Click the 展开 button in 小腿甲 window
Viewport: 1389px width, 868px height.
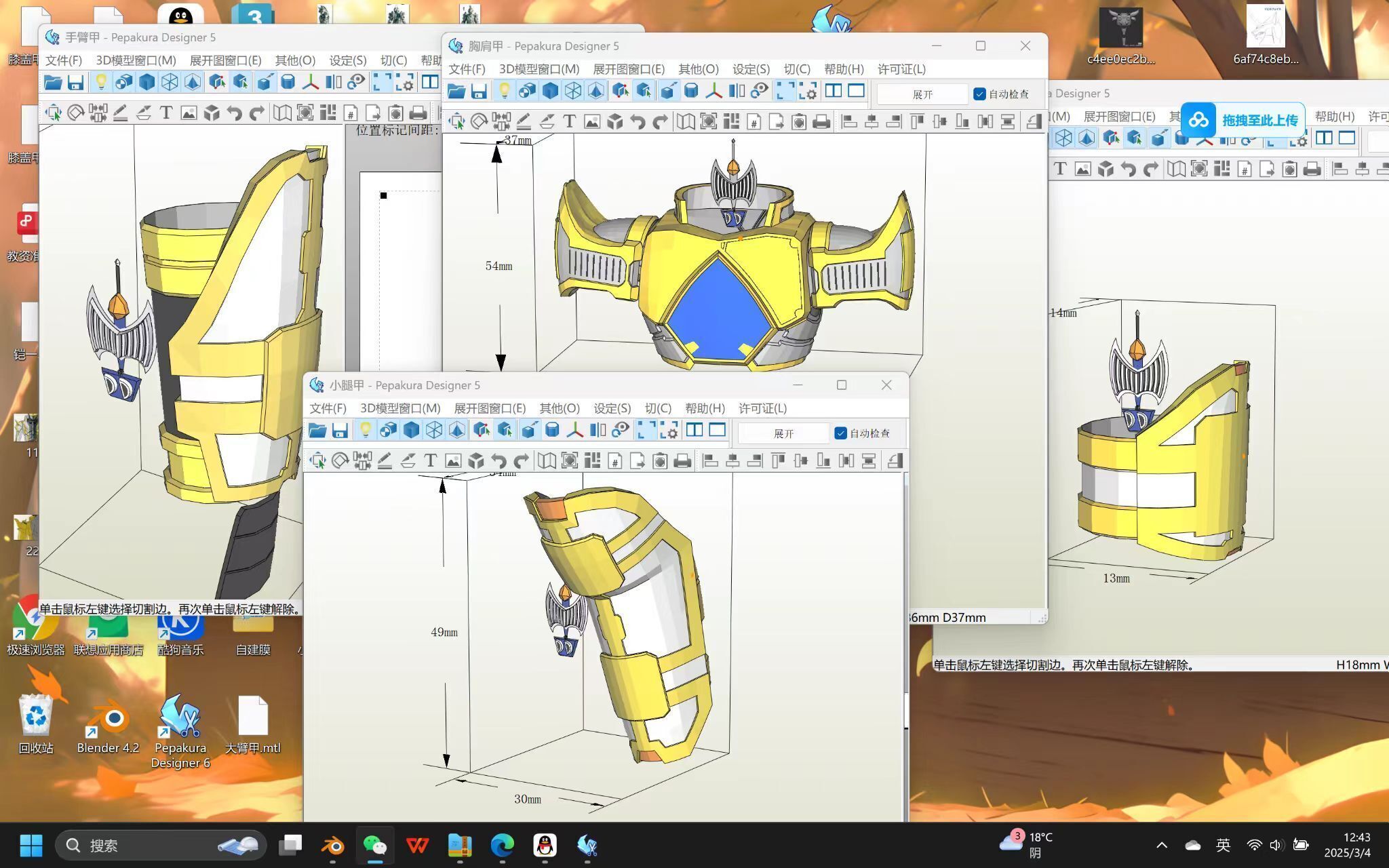click(x=783, y=433)
